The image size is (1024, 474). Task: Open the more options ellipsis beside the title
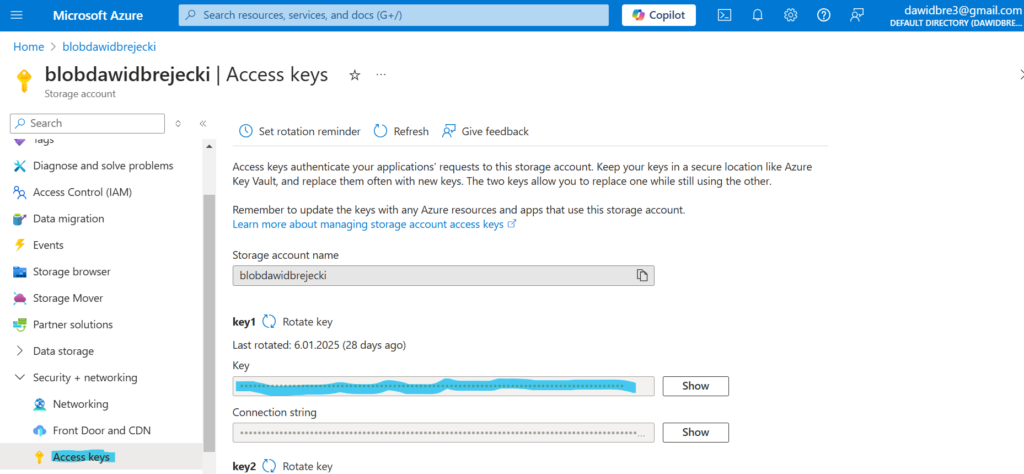(380, 75)
